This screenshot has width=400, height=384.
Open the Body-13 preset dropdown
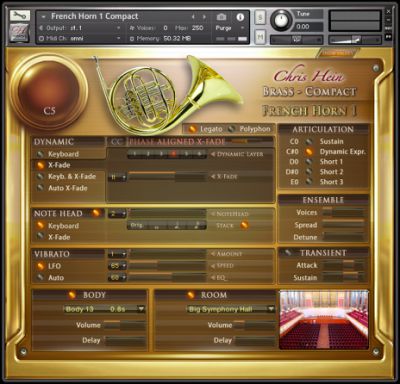[x=105, y=309]
